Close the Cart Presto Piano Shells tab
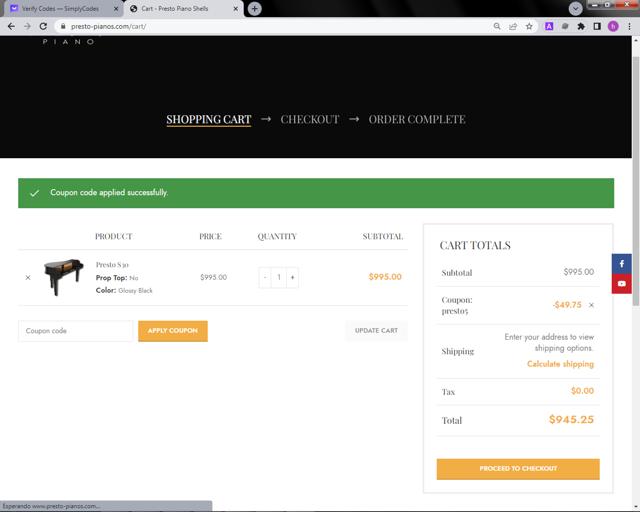The width and height of the screenshot is (640, 512). coord(236,9)
